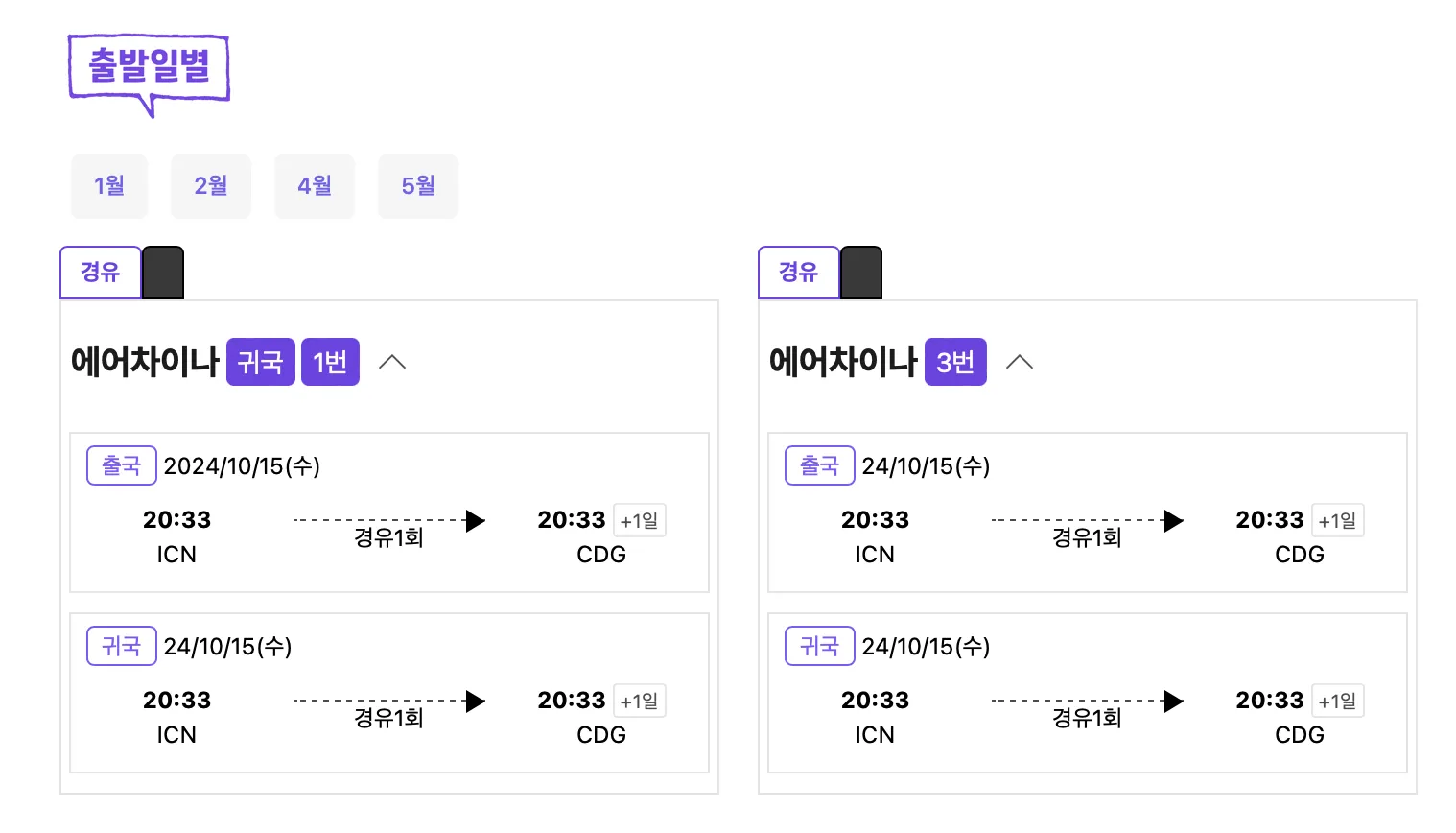Click the +1일 badge in right 출국 row

pos(1338,521)
